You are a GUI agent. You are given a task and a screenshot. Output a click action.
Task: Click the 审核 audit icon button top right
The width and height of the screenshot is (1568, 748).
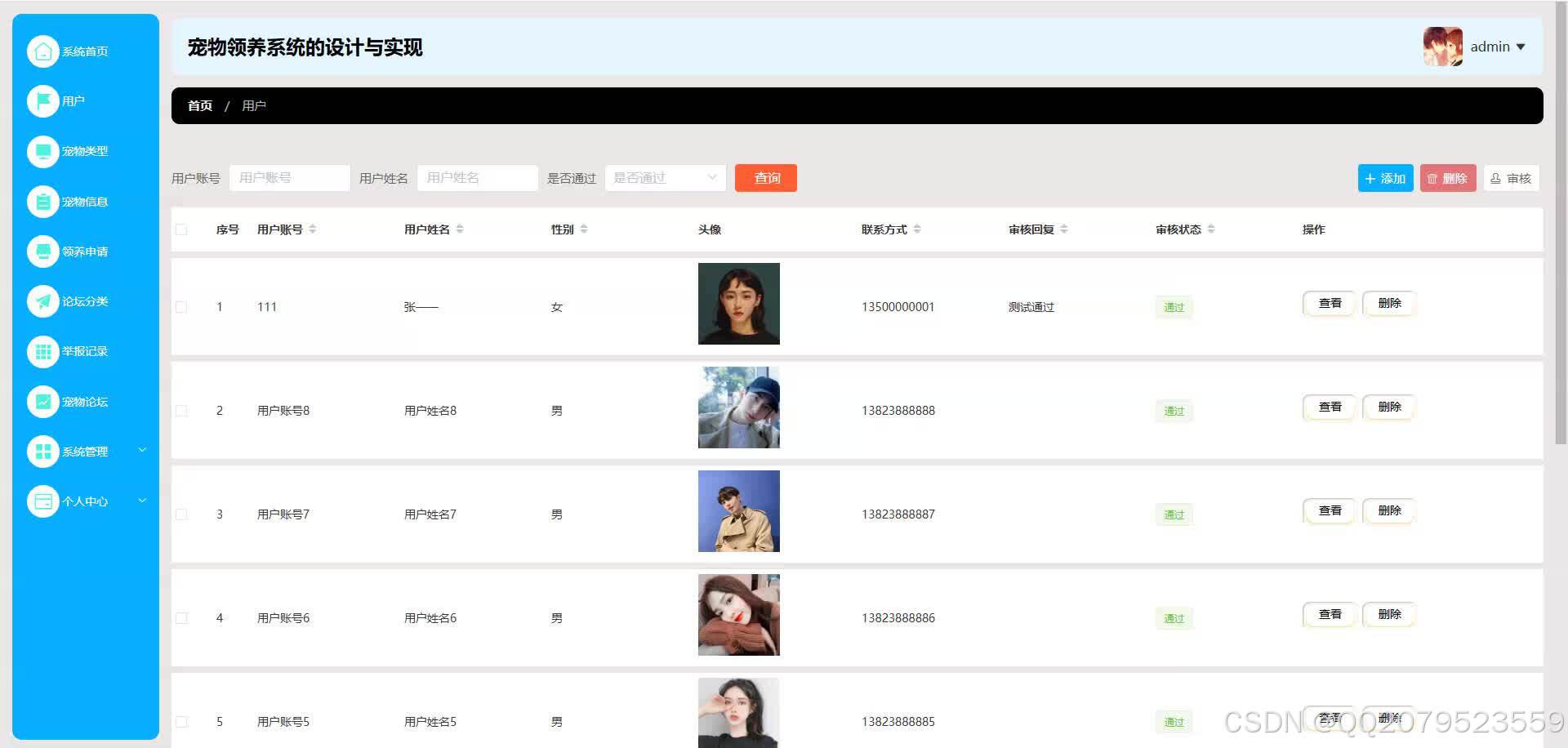(1511, 178)
